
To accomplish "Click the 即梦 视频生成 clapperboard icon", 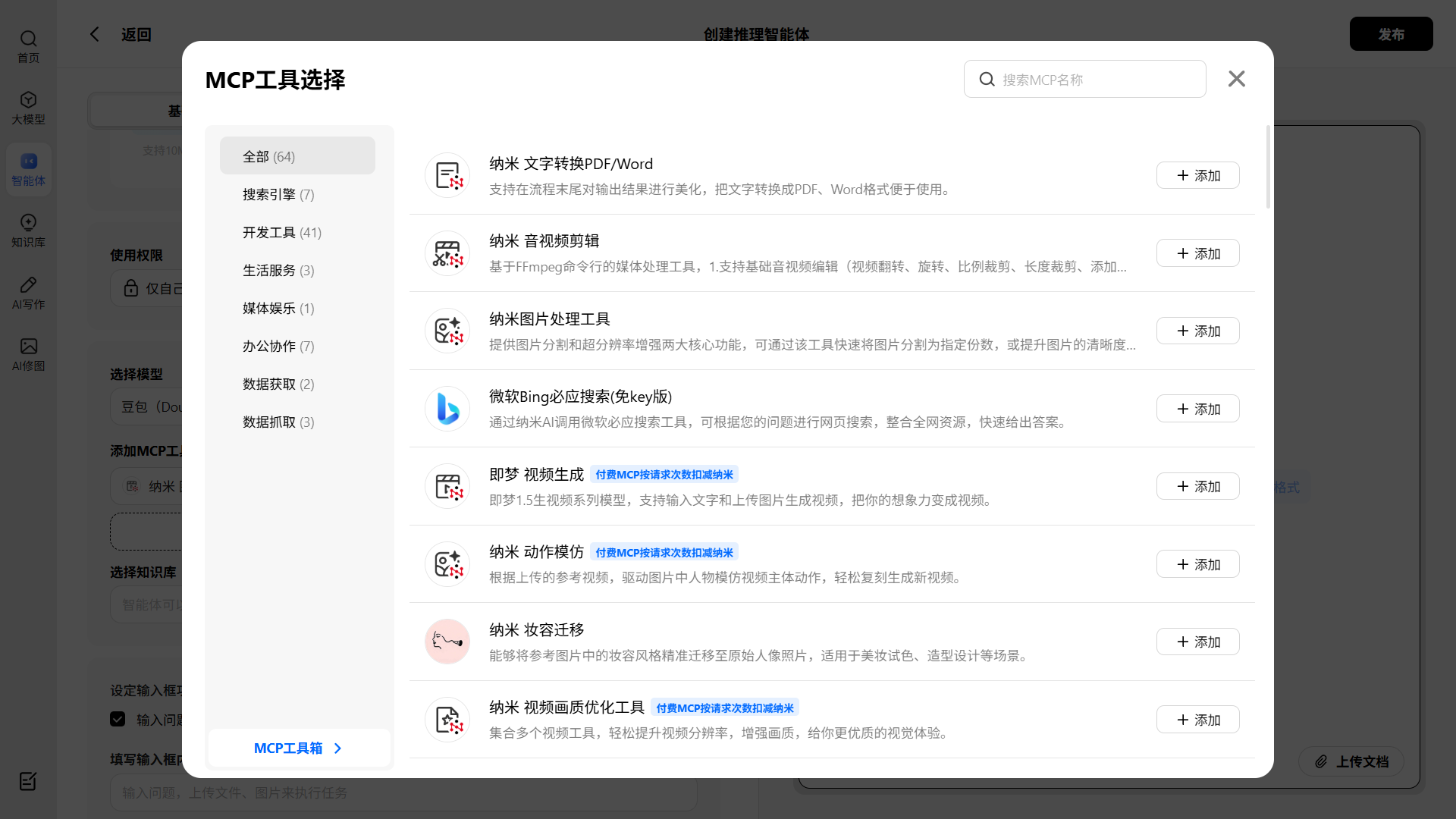I will coord(447,486).
